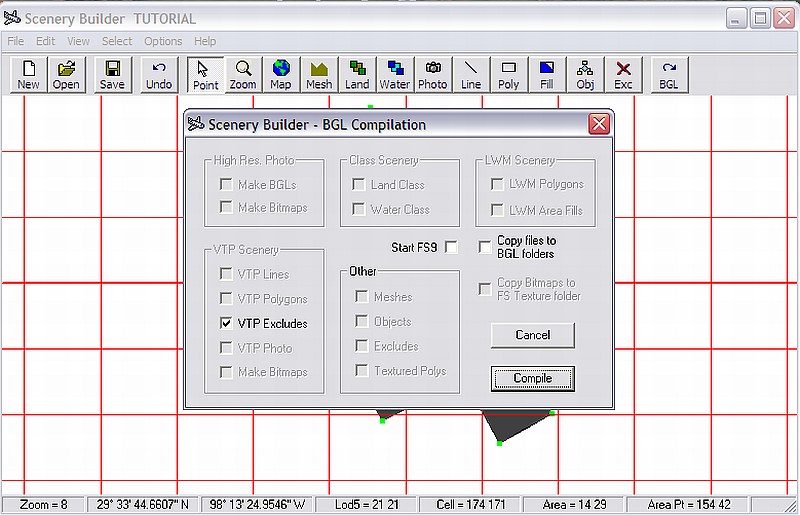The height and width of the screenshot is (515, 800).
Task: Select the Land class tool
Action: (x=357, y=75)
